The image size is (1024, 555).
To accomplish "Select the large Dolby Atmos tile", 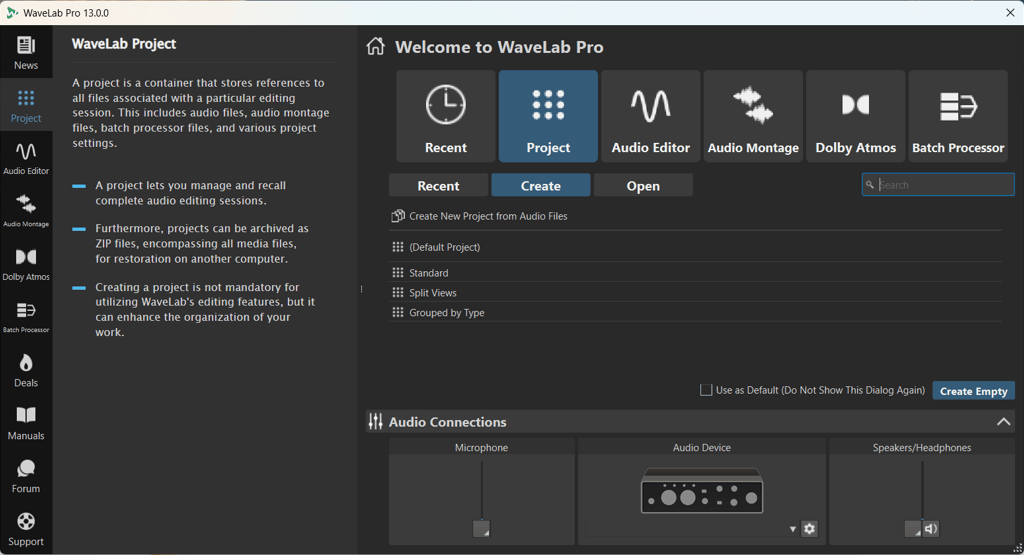I will [x=856, y=116].
